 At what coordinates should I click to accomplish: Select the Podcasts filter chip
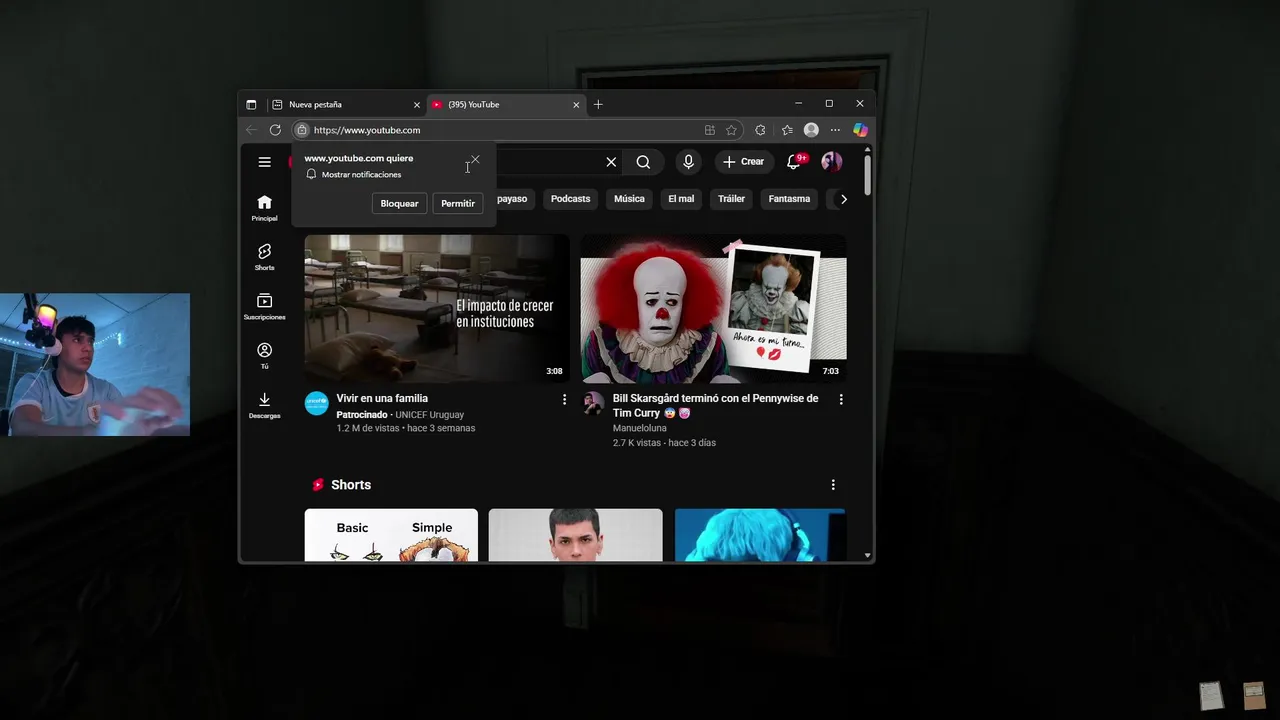pos(570,199)
